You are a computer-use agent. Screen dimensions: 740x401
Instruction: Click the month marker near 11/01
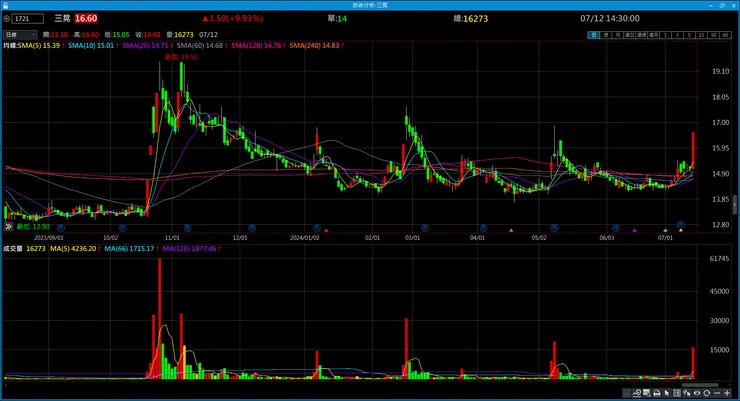point(187,228)
